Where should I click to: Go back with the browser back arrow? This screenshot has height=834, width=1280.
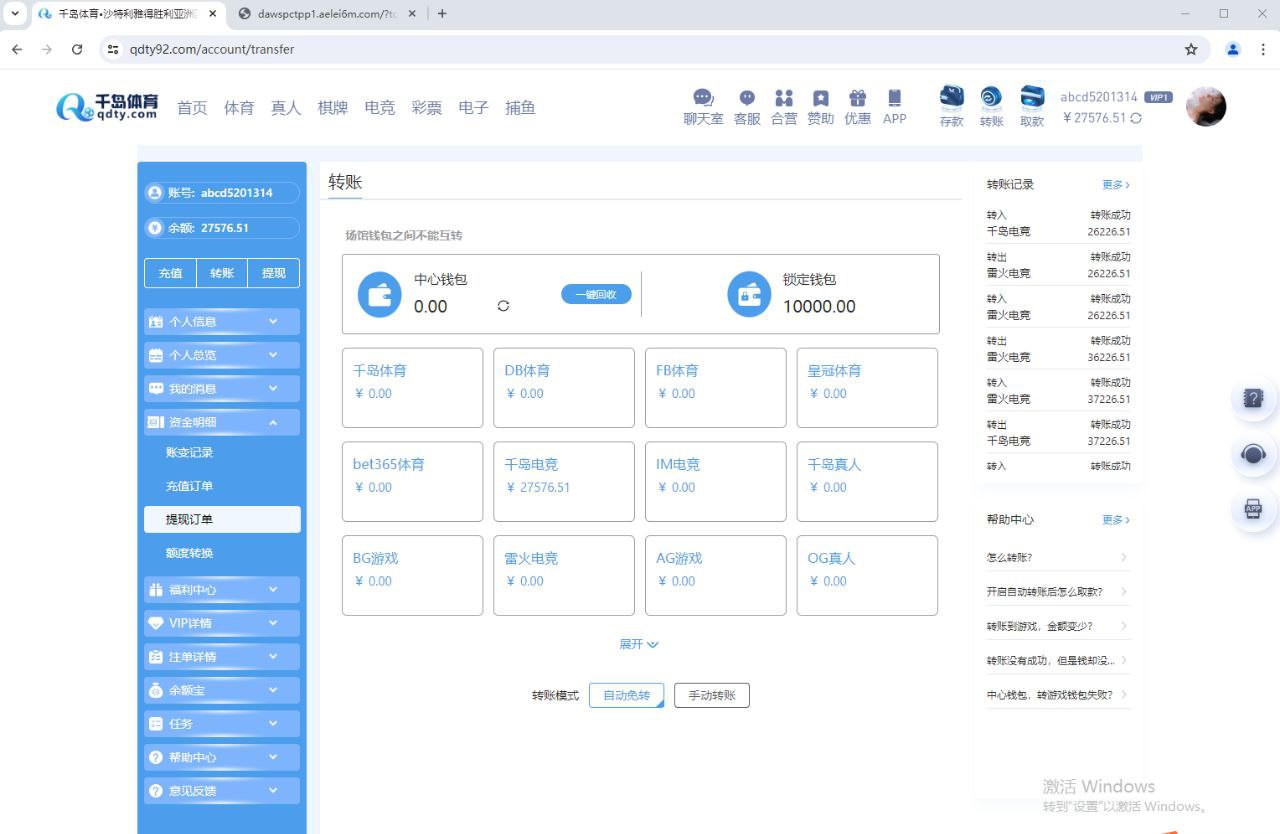pos(16,49)
